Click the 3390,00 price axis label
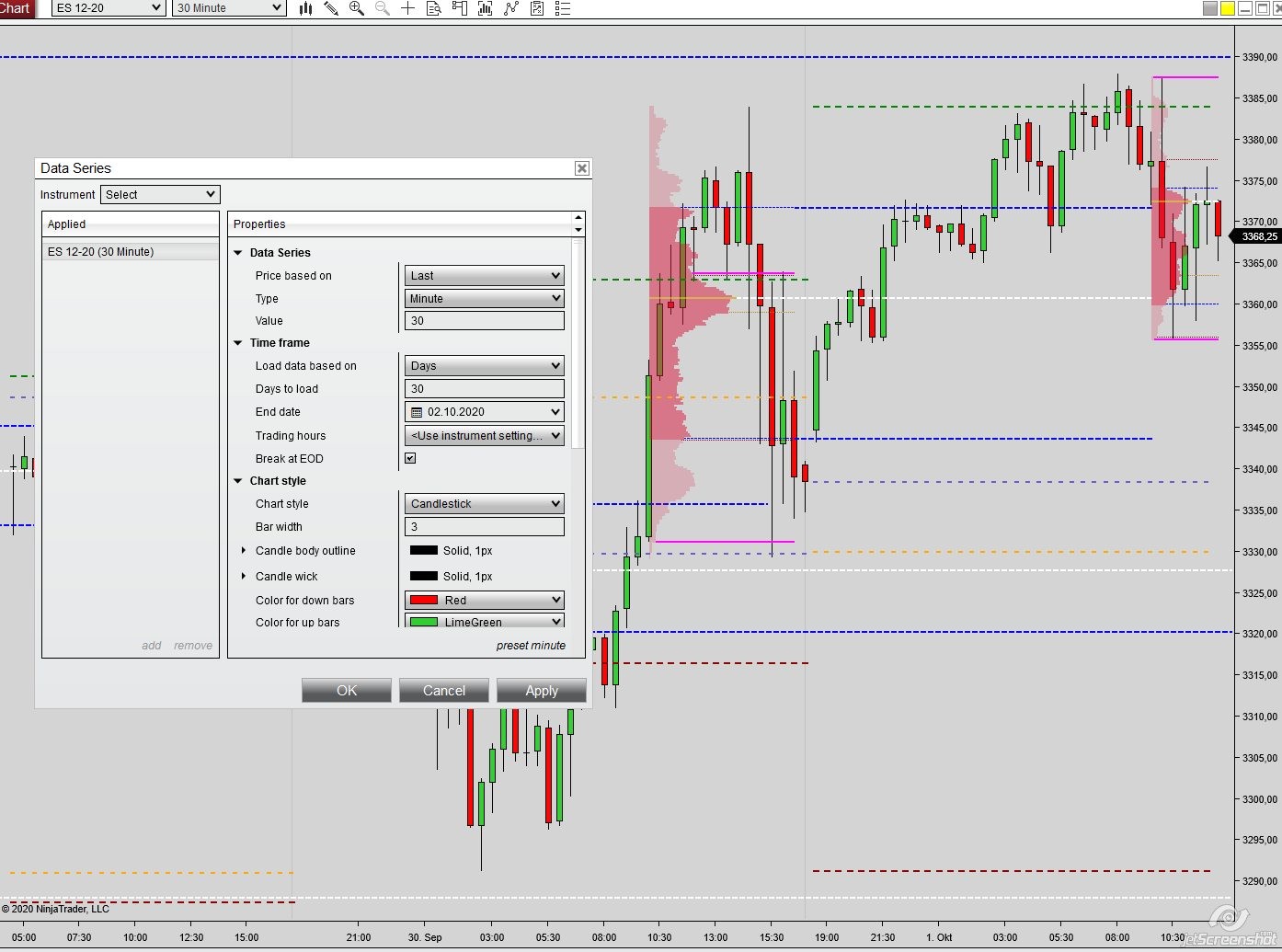This screenshot has width=1282, height=952. click(1259, 57)
